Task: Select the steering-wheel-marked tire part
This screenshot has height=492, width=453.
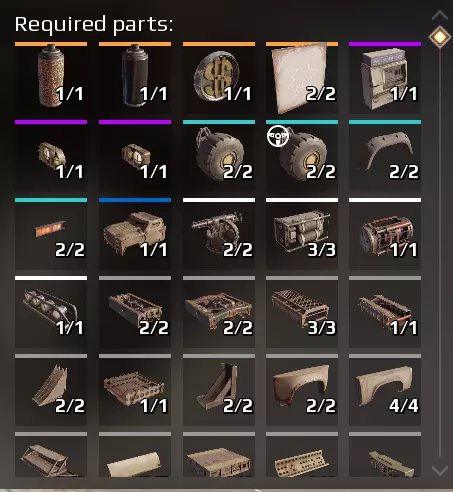Action: click(x=302, y=156)
